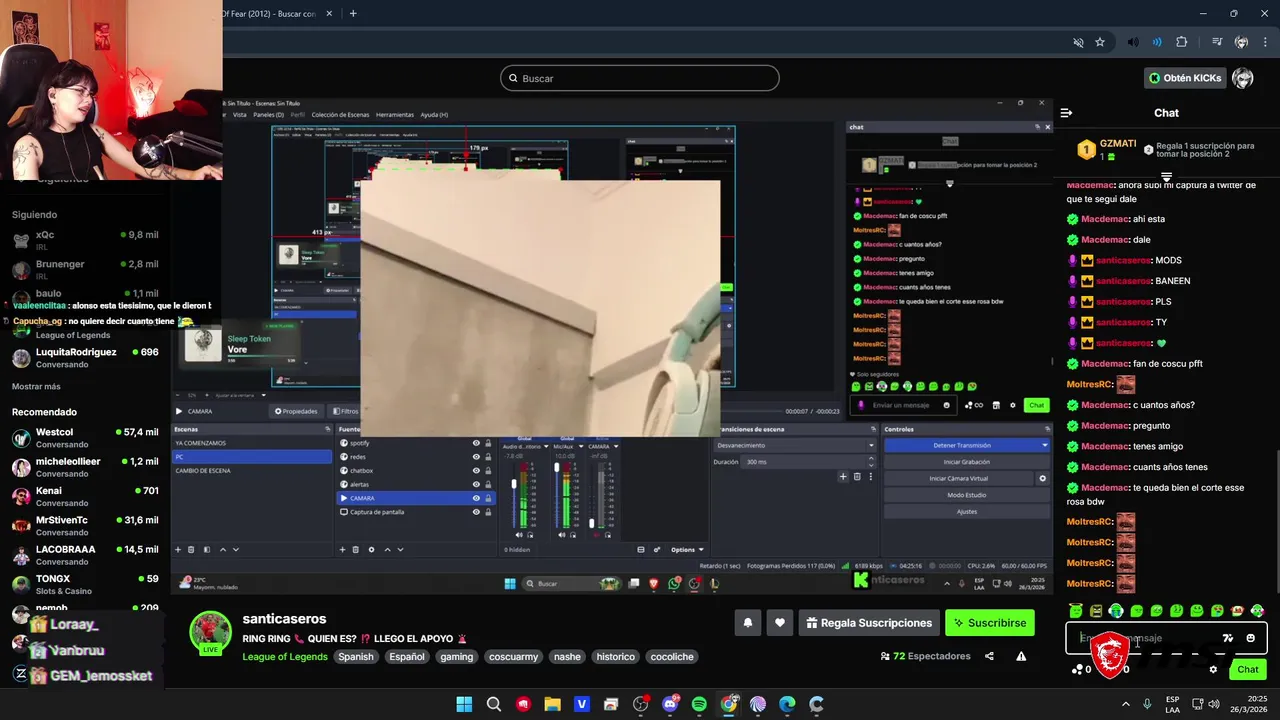Open the Herramientas menu in OBS
Image resolution: width=1280 pixels, height=720 pixels.
coord(395,115)
